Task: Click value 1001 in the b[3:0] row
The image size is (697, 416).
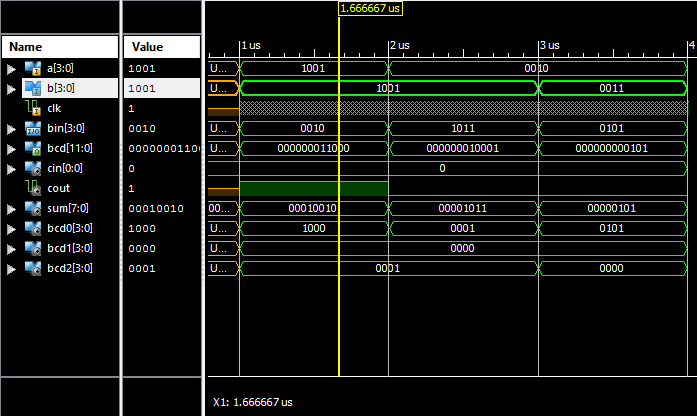Action: click(142, 88)
